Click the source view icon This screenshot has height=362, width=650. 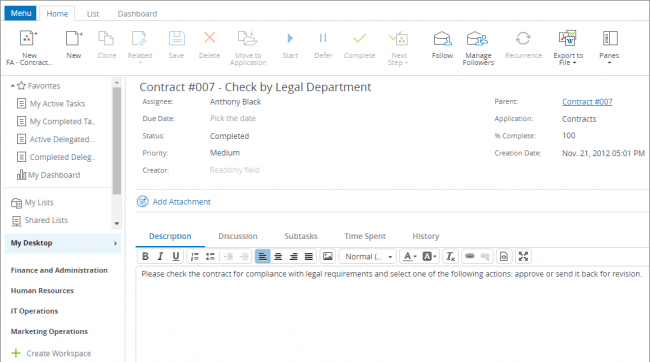click(504, 257)
